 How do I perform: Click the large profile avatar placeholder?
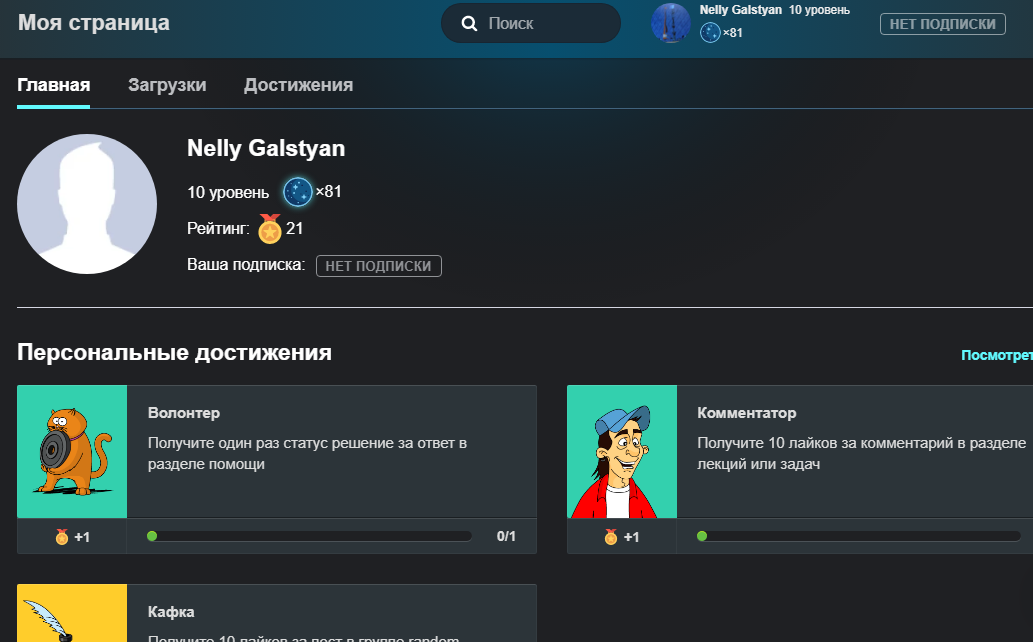(x=87, y=204)
